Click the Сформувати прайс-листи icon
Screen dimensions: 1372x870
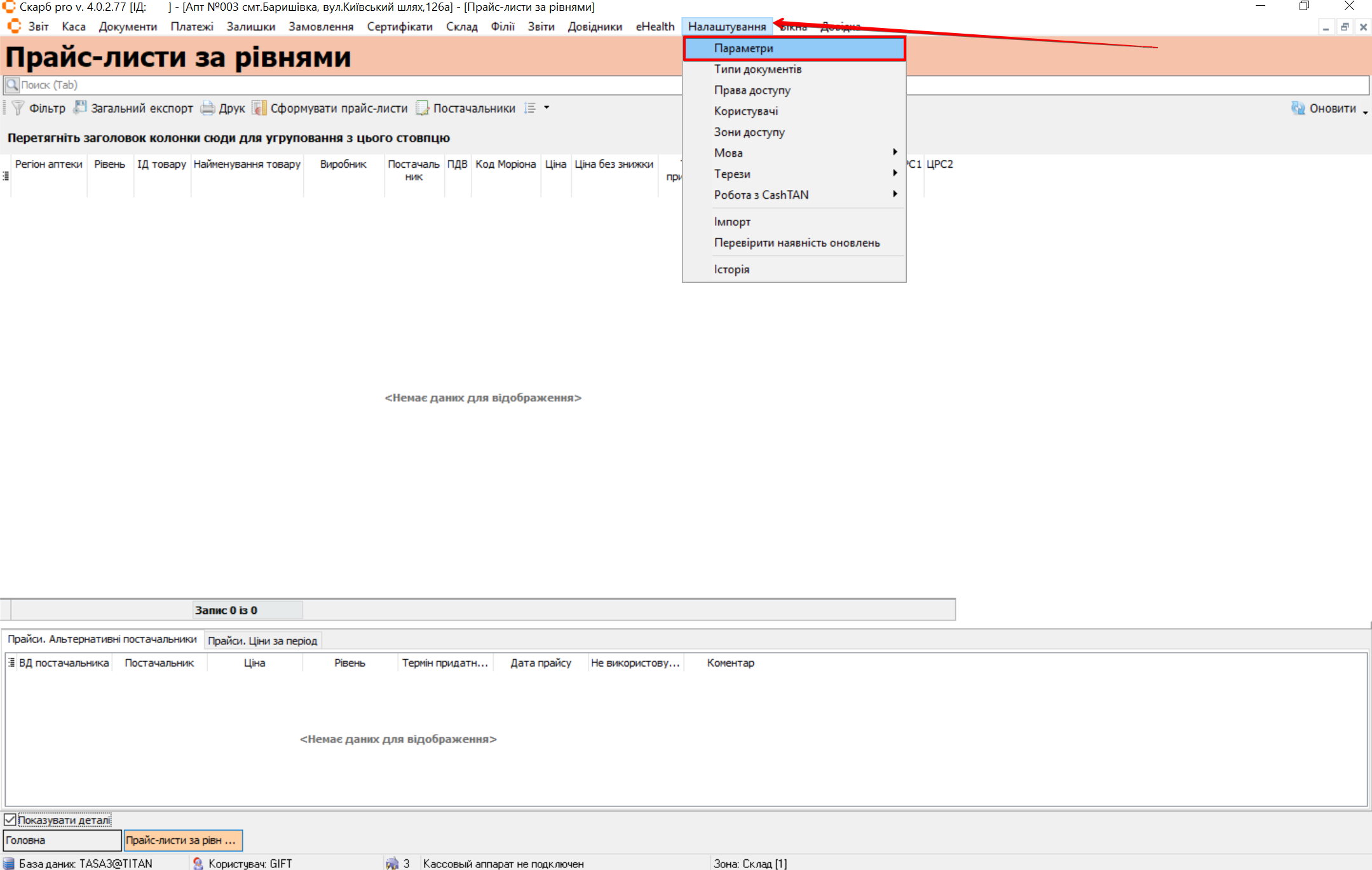(x=259, y=108)
